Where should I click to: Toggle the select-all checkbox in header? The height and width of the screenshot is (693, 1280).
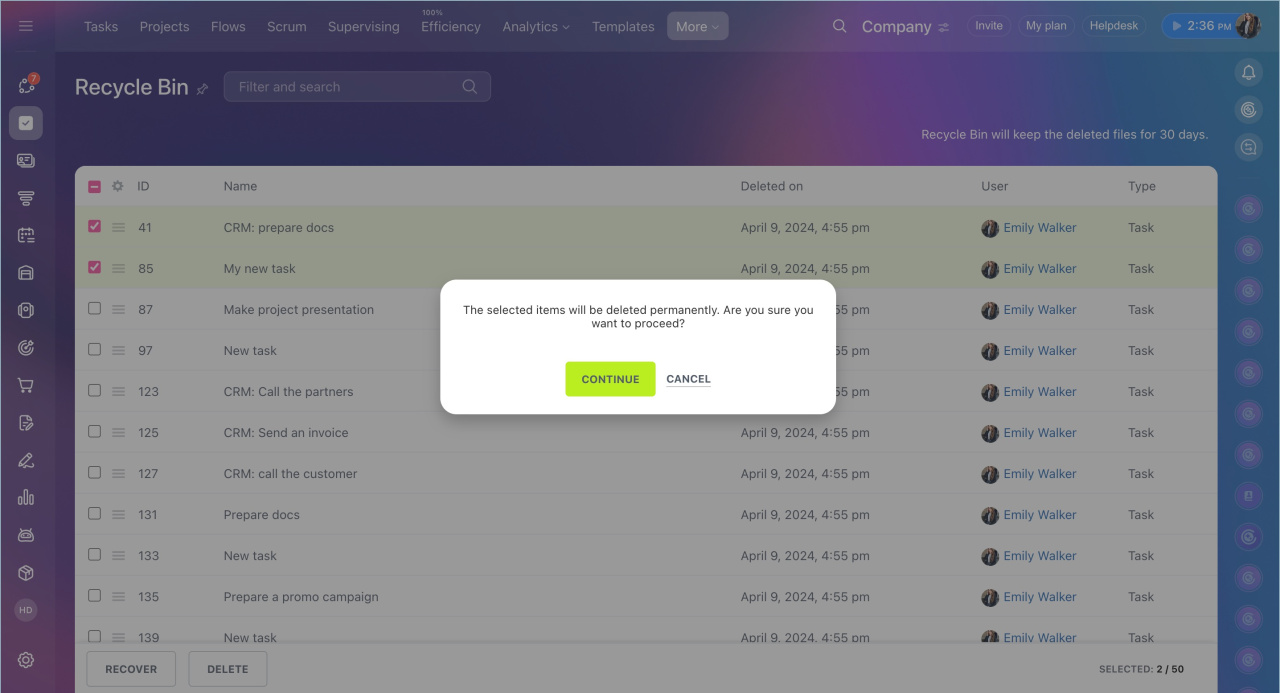coord(95,186)
